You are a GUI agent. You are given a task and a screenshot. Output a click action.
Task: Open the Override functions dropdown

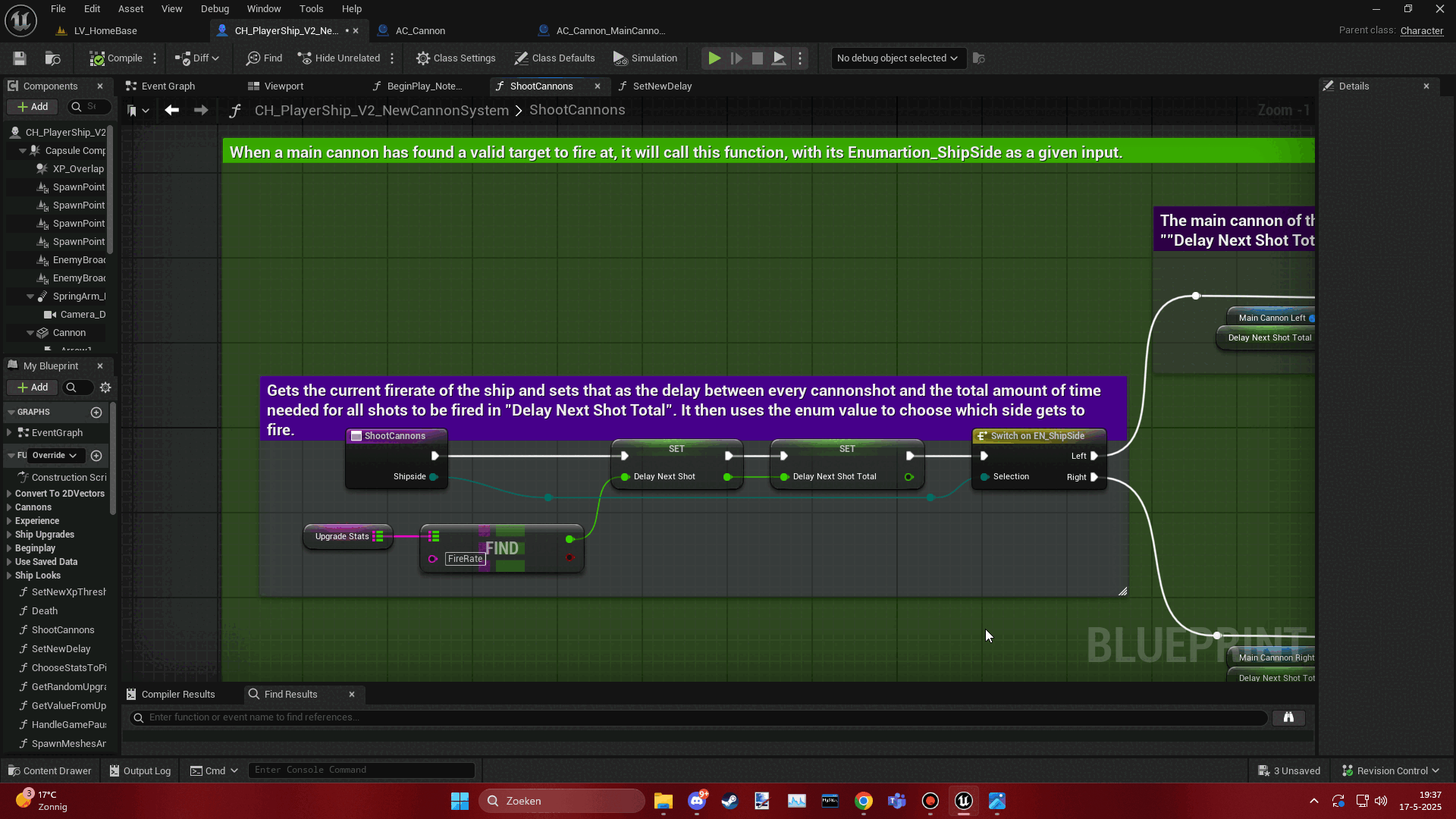click(55, 456)
